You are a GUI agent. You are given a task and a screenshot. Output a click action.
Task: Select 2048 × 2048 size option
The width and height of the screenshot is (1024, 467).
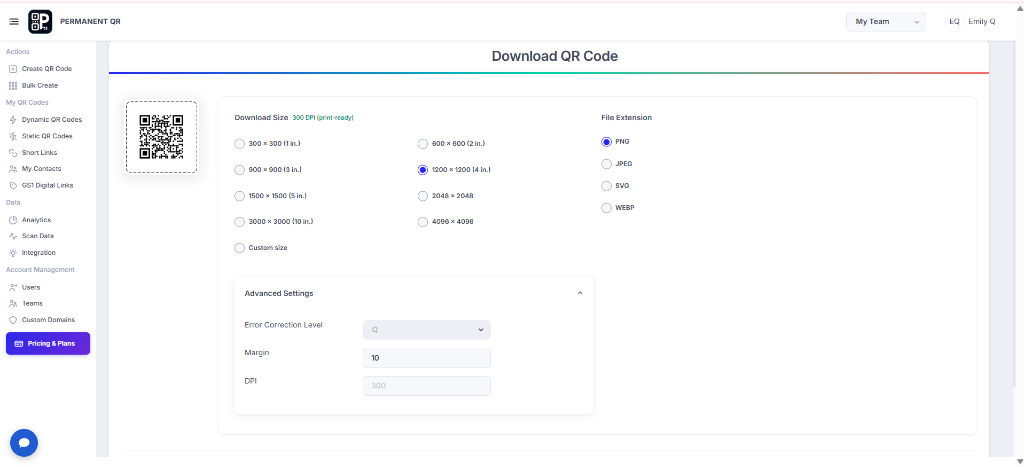[x=423, y=196]
